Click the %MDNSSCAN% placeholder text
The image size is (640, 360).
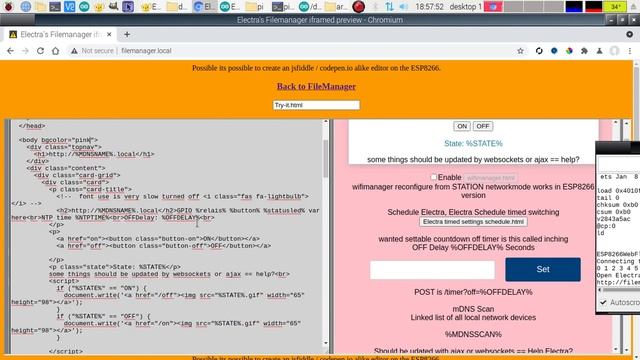473,334
